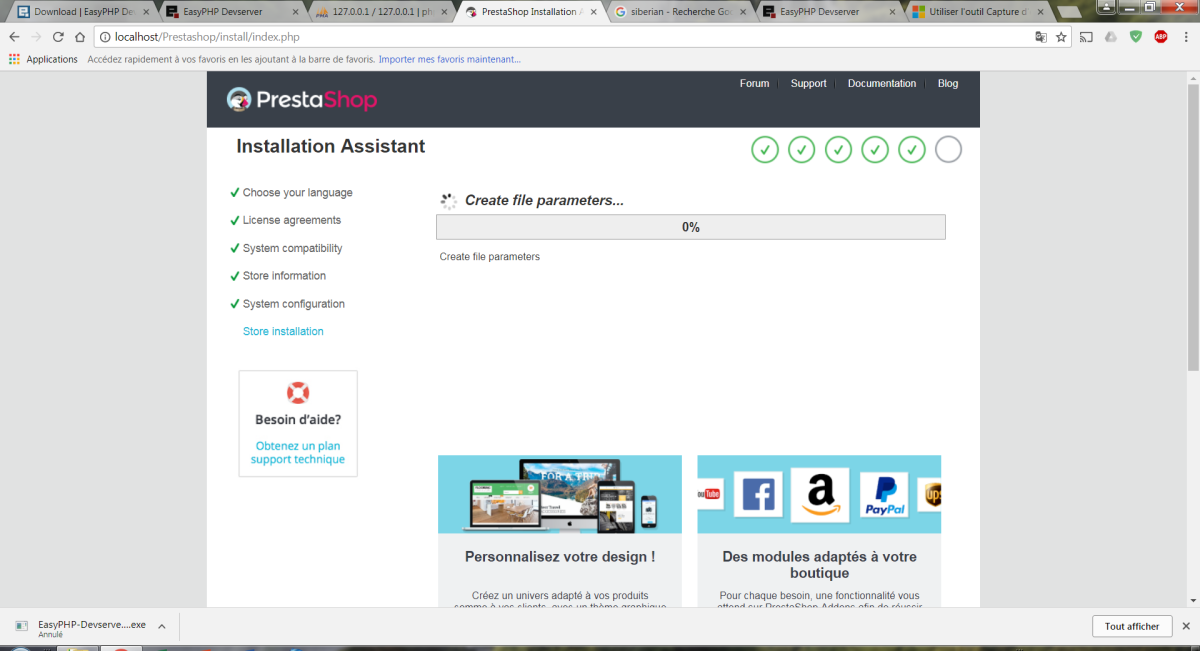Click the multi-device design preview image

pyautogui.click(x=560, y=495)
